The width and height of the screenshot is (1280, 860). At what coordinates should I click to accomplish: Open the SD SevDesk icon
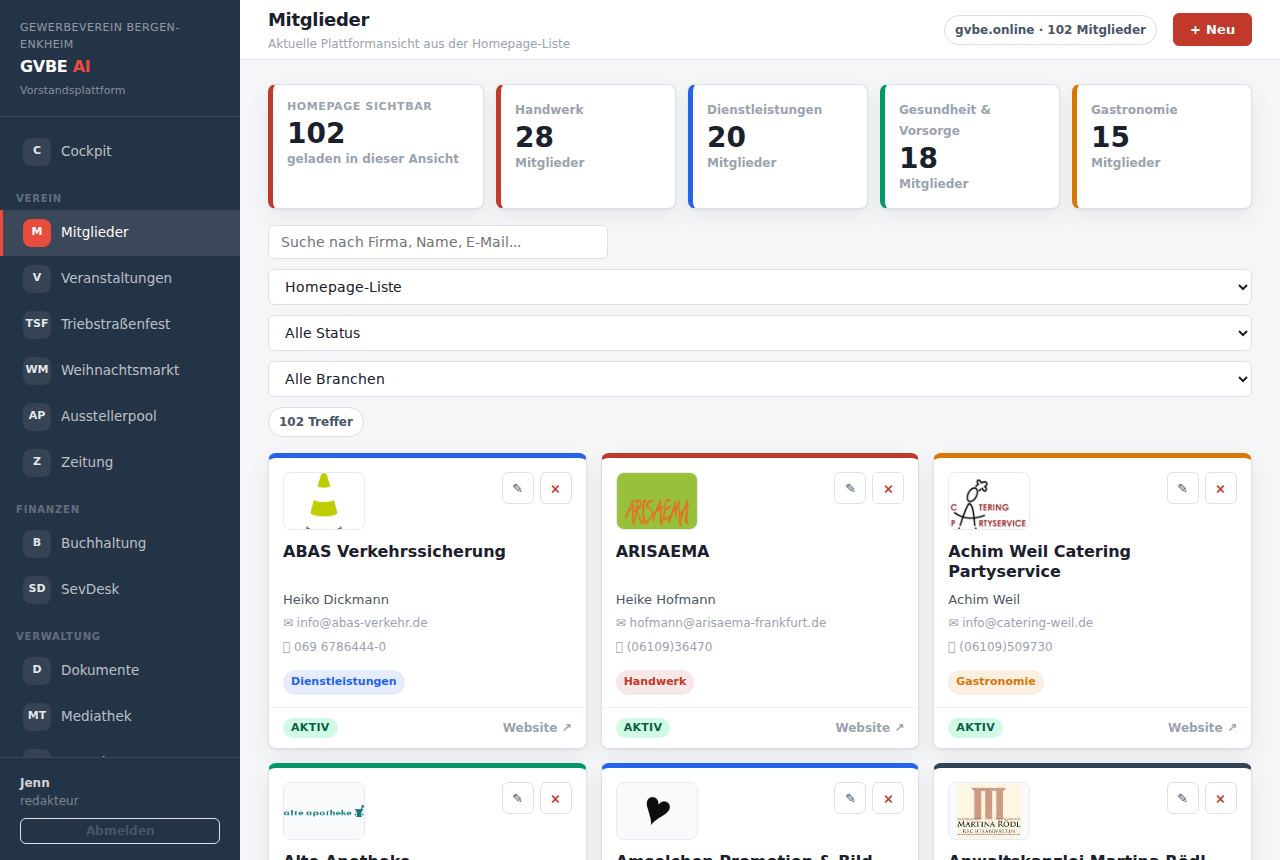[37, 589]
